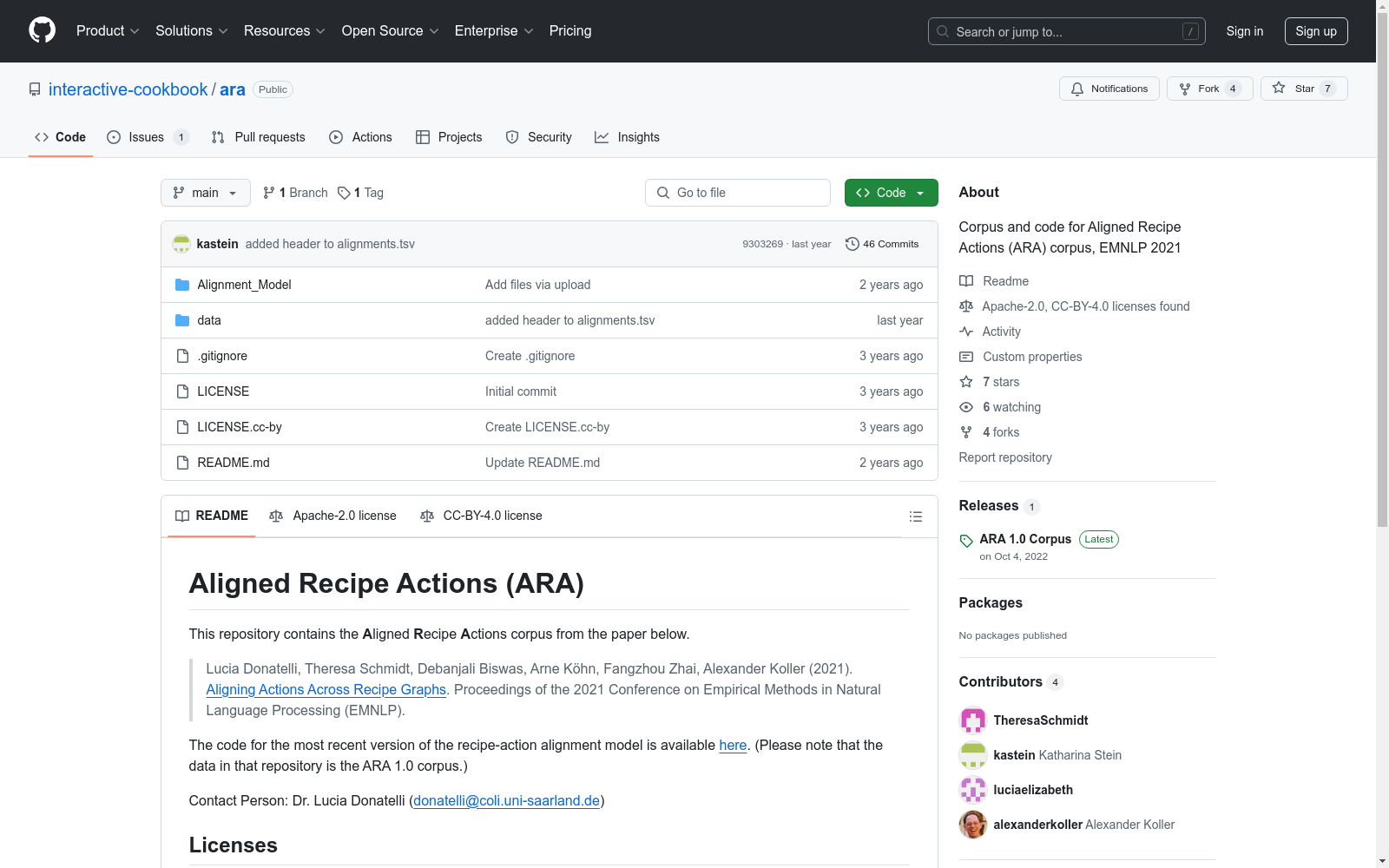
Task: Click the .gitignore file icon
Action: click(x=182, y=356)
